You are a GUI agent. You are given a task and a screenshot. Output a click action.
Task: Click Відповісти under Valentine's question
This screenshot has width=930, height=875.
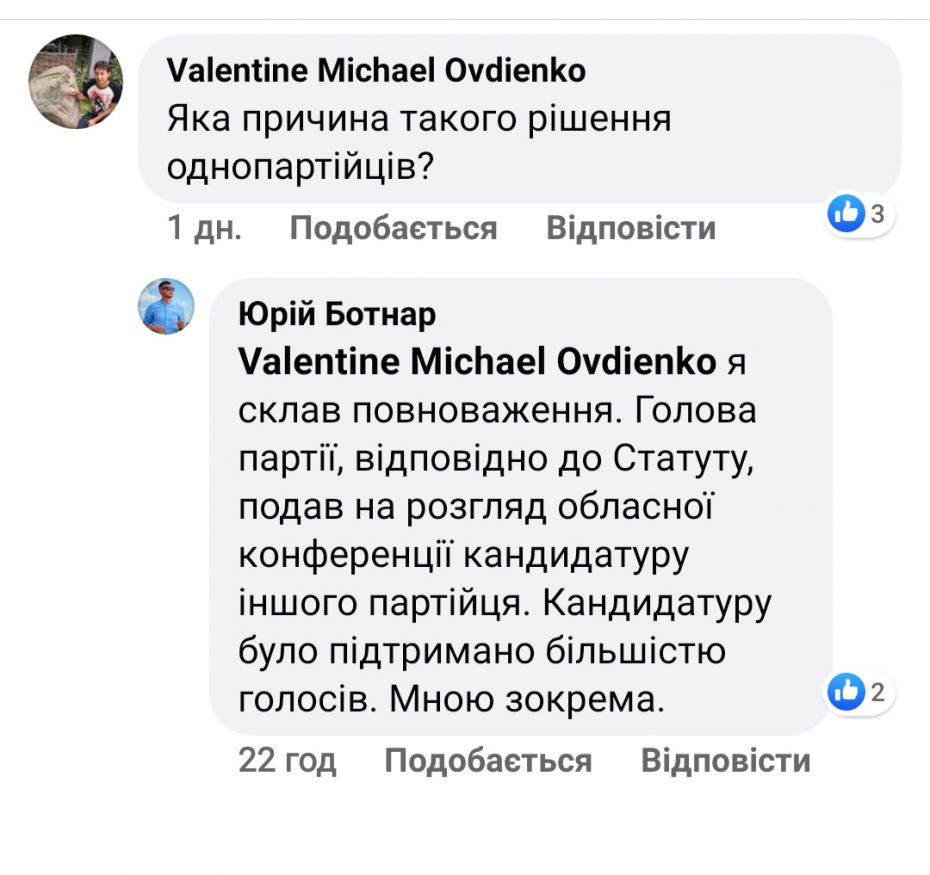(x=631, y=228)
